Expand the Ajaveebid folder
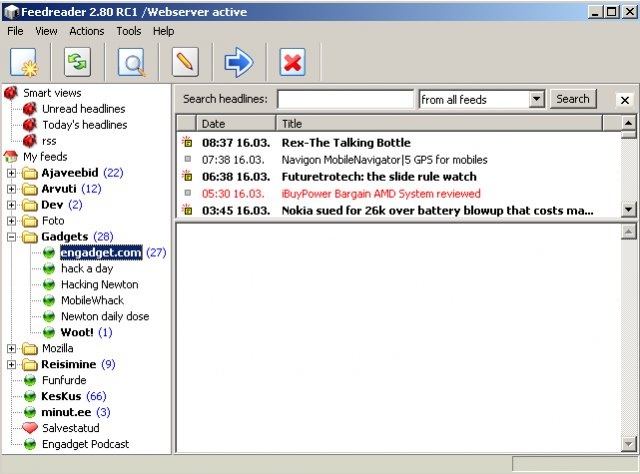 [12, 173]
